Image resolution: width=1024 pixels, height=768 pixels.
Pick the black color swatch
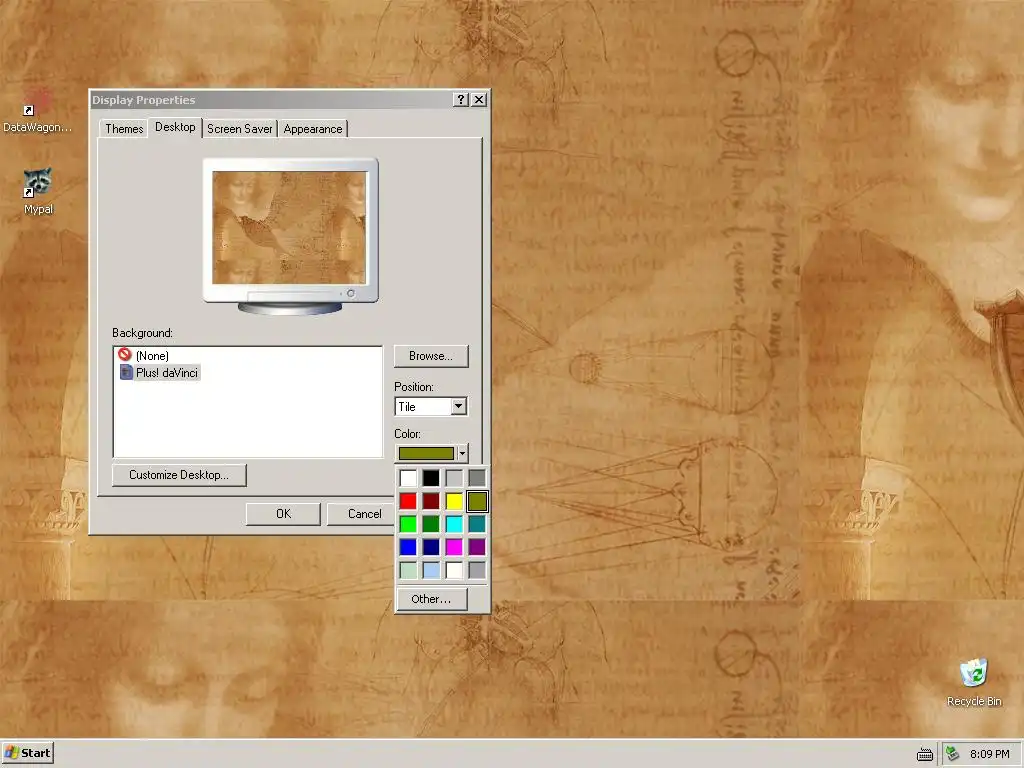click(431, 477)
